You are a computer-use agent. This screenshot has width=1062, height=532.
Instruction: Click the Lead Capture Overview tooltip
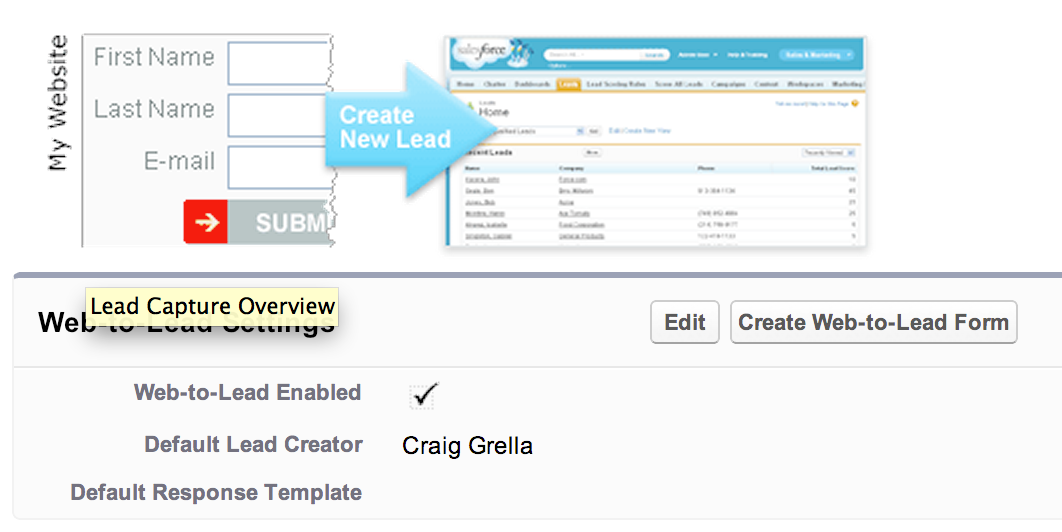point(212,306)
